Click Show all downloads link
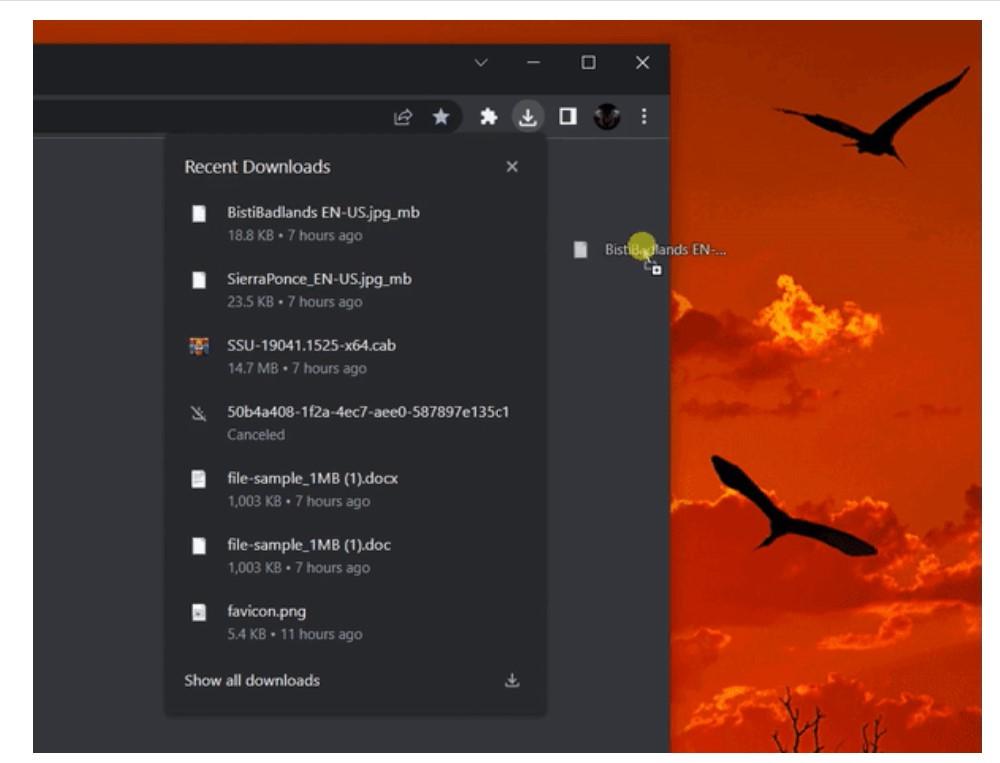The height and width of the screenshot is (763, 1000). (252, 680)
